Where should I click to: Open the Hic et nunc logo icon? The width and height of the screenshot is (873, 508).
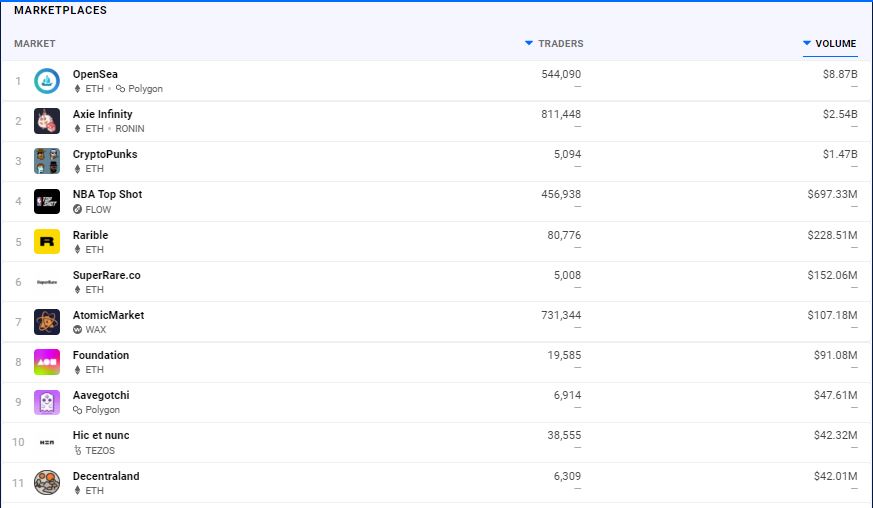point(47,442)
